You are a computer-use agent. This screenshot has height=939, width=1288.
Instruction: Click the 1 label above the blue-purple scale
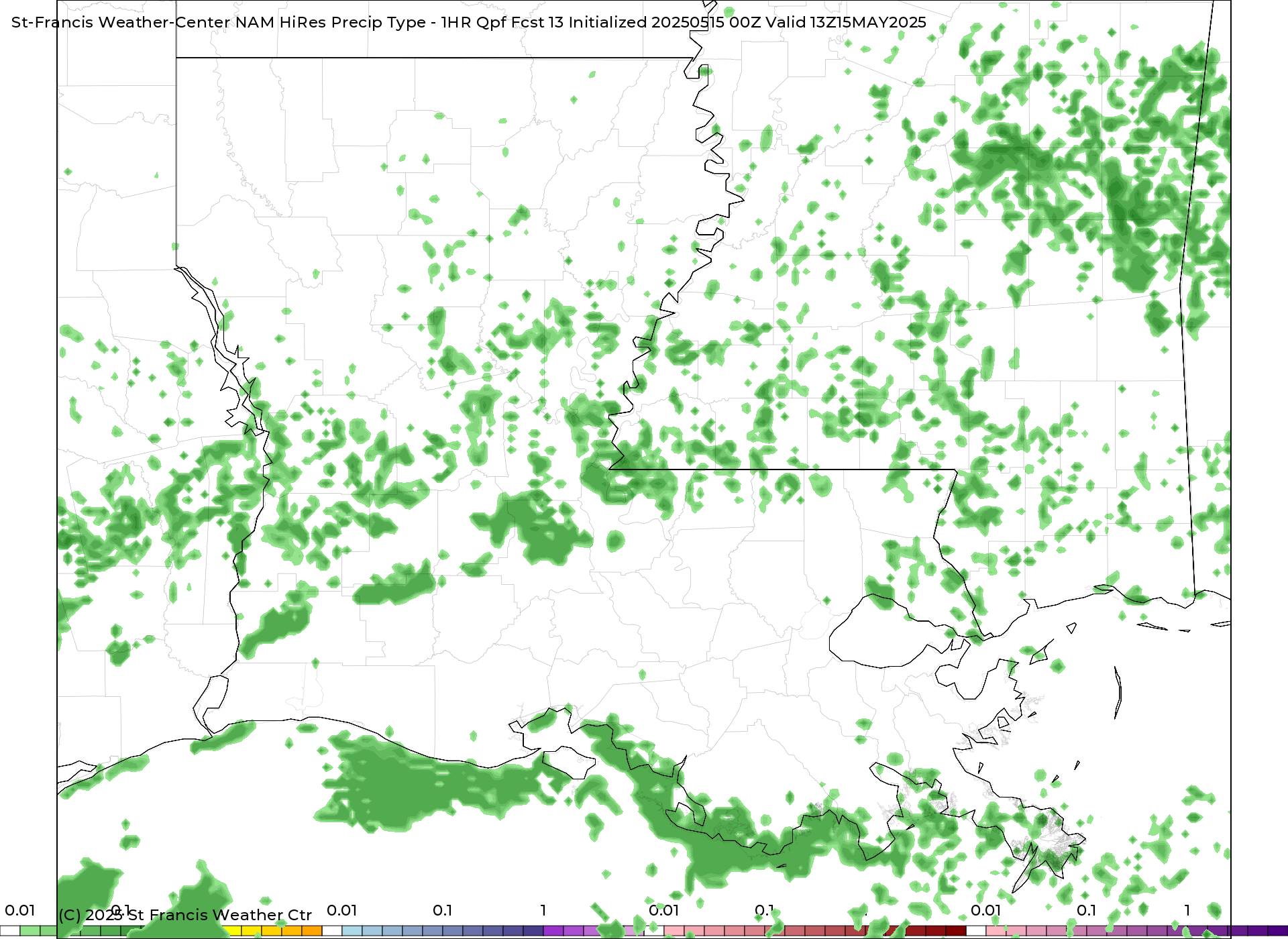[543, 910]
